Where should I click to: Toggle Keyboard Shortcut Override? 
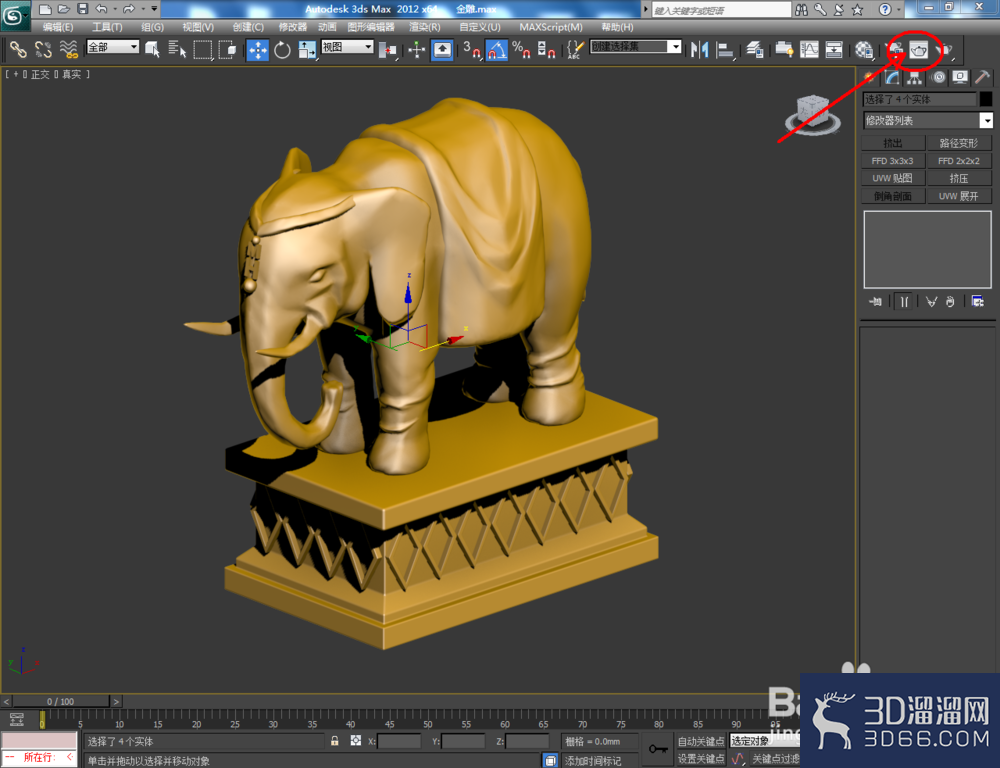[x=442, y=49]
